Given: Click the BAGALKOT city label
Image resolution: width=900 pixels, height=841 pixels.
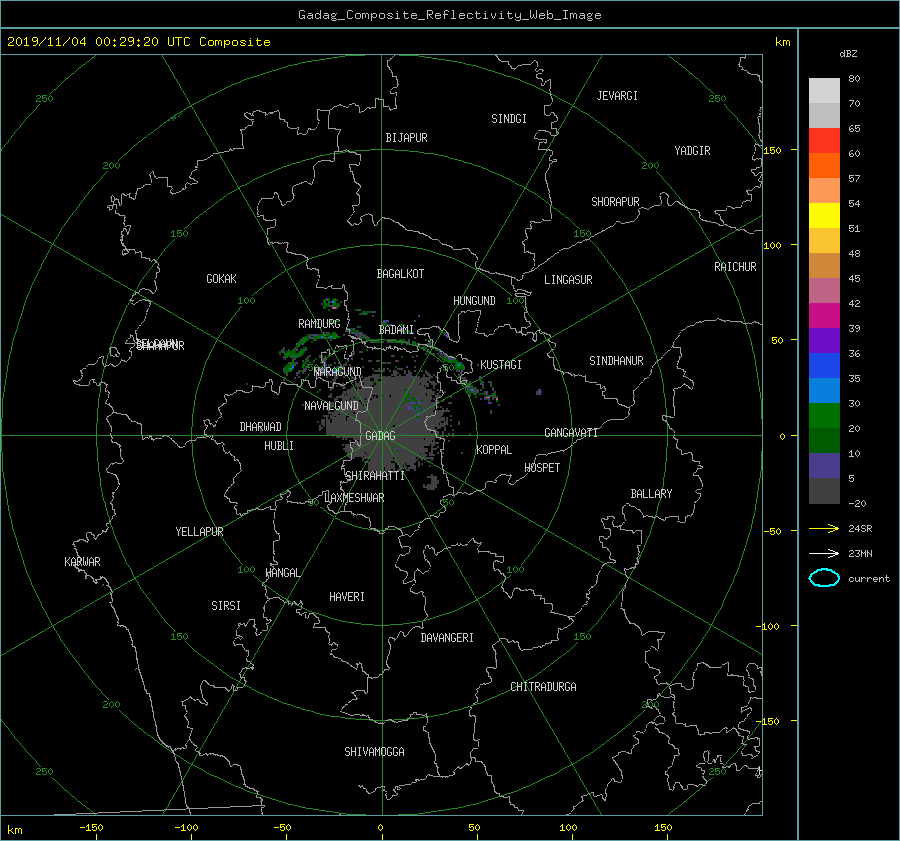Looking at the screenshot, I should pos(400,274).
